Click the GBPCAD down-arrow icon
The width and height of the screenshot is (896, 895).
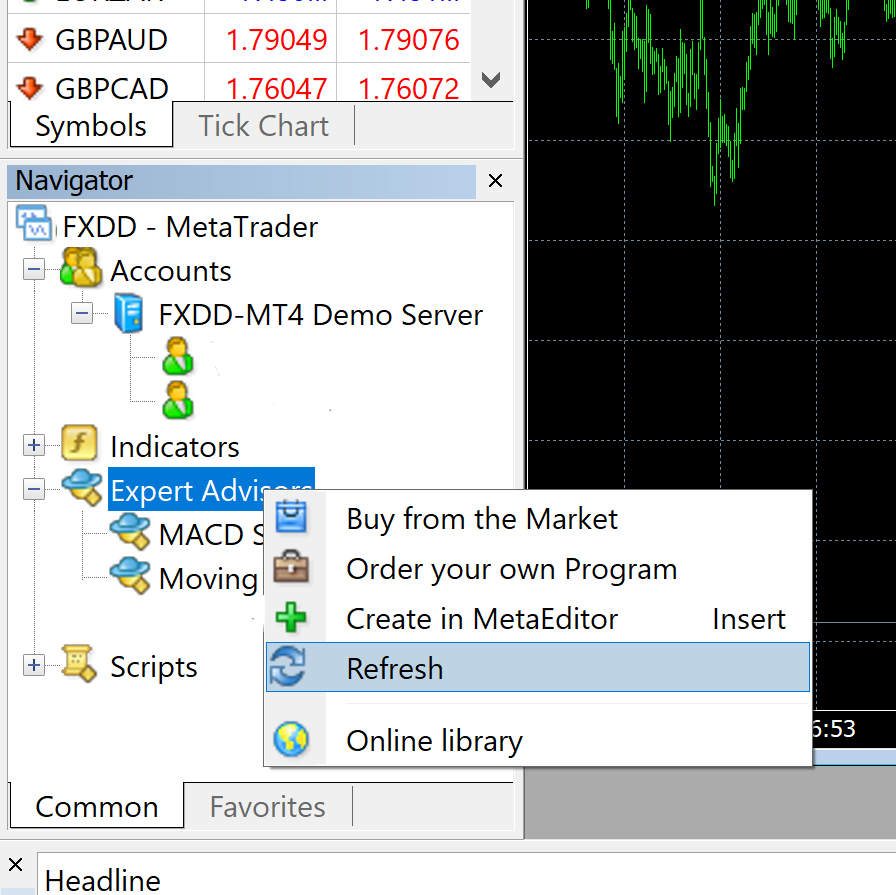29,89
